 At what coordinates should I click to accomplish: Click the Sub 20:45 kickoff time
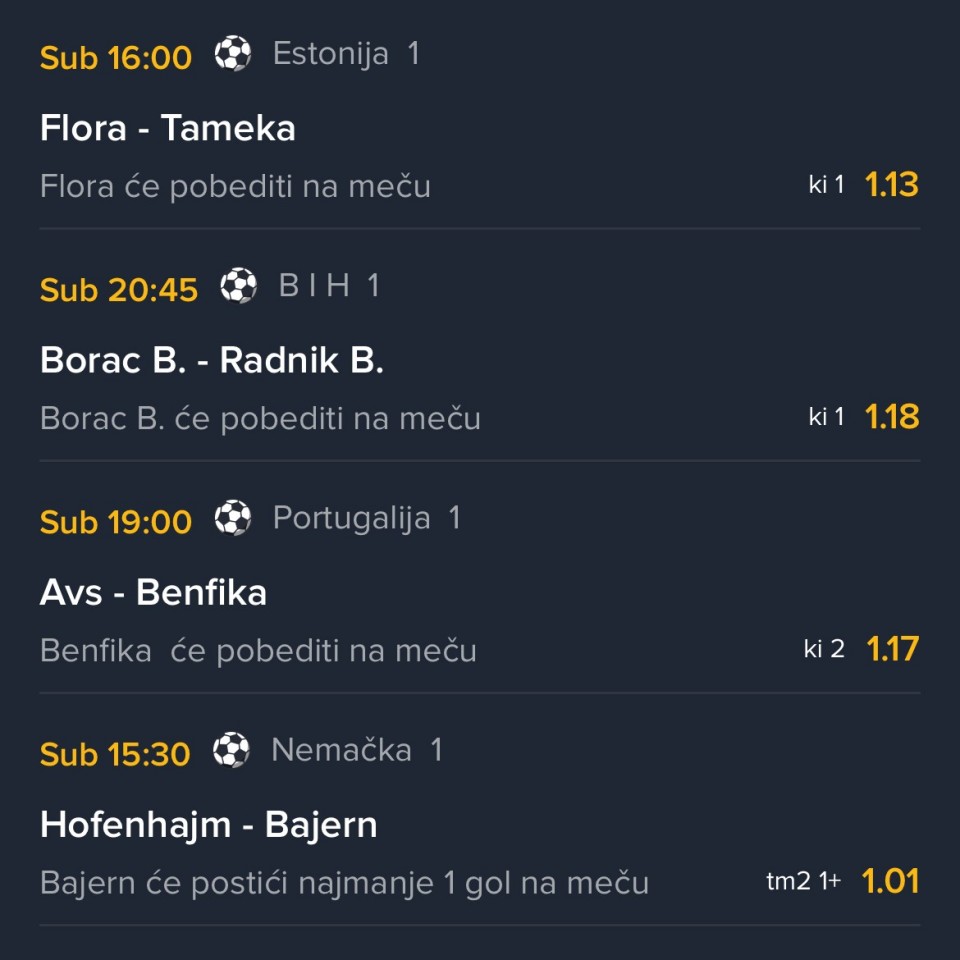click(x=119, y=289)
